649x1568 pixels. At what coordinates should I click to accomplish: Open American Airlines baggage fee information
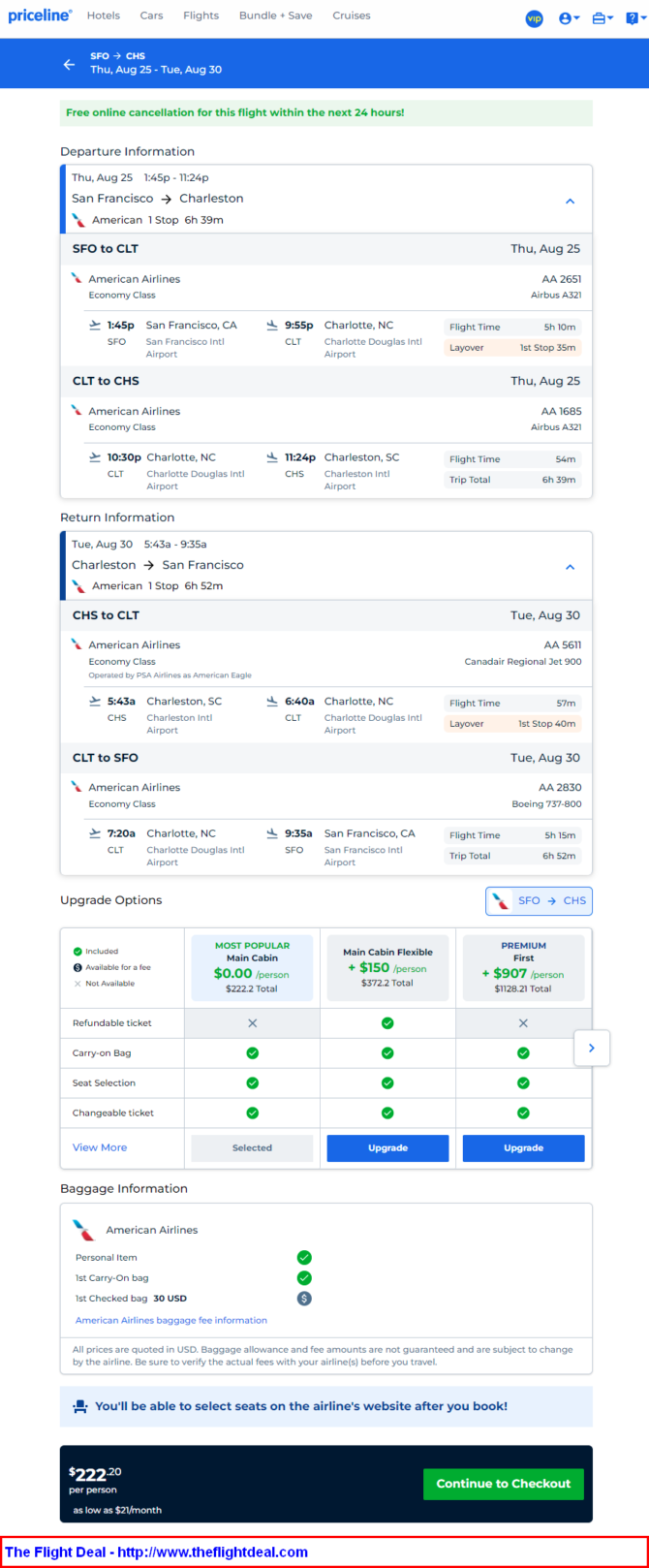pos(171,1320)
